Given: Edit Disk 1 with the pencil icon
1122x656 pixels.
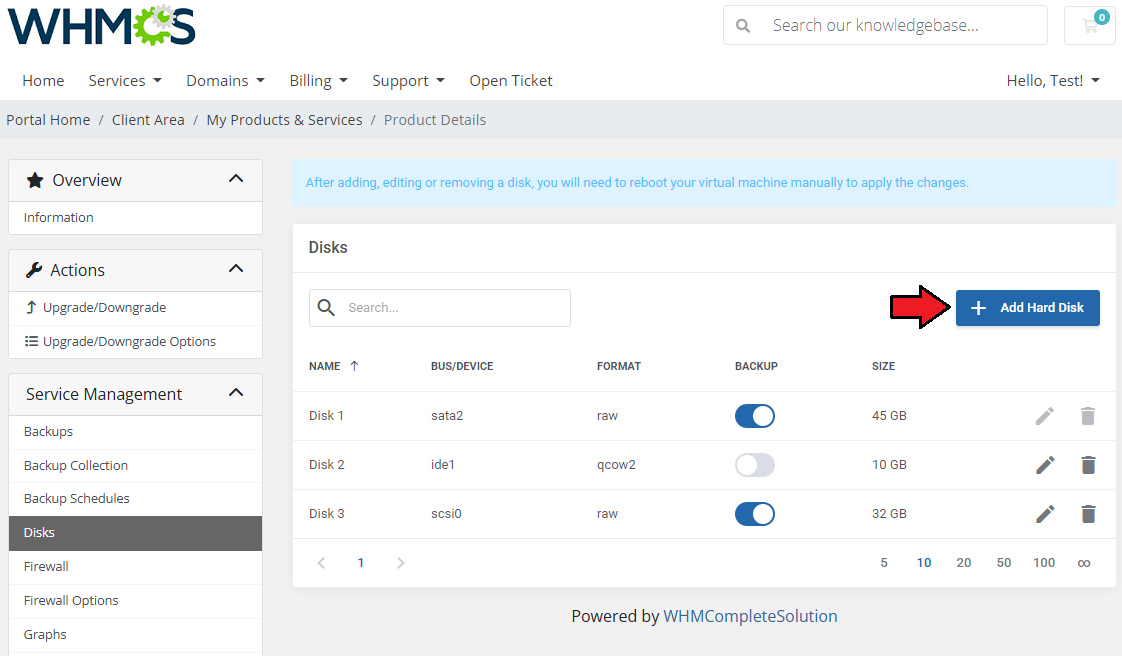Looking at the screenshot, I should click(x=1045, y=416).
